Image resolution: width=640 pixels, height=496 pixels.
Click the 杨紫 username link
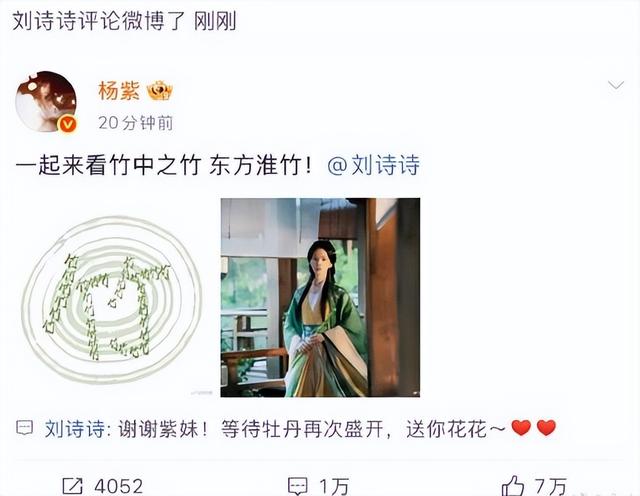pos(119,91)
